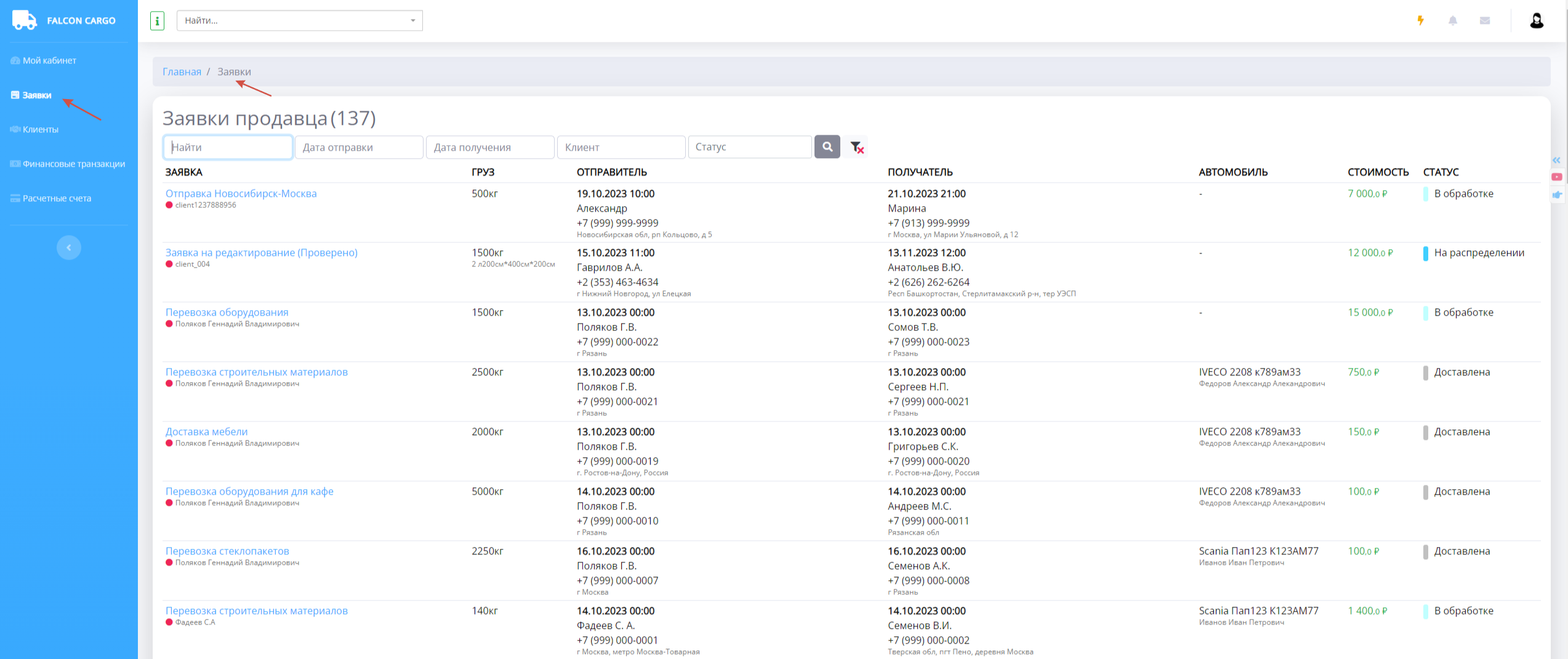Open Финансовые транзакции in the sidebar

click(x=73, y=164)
